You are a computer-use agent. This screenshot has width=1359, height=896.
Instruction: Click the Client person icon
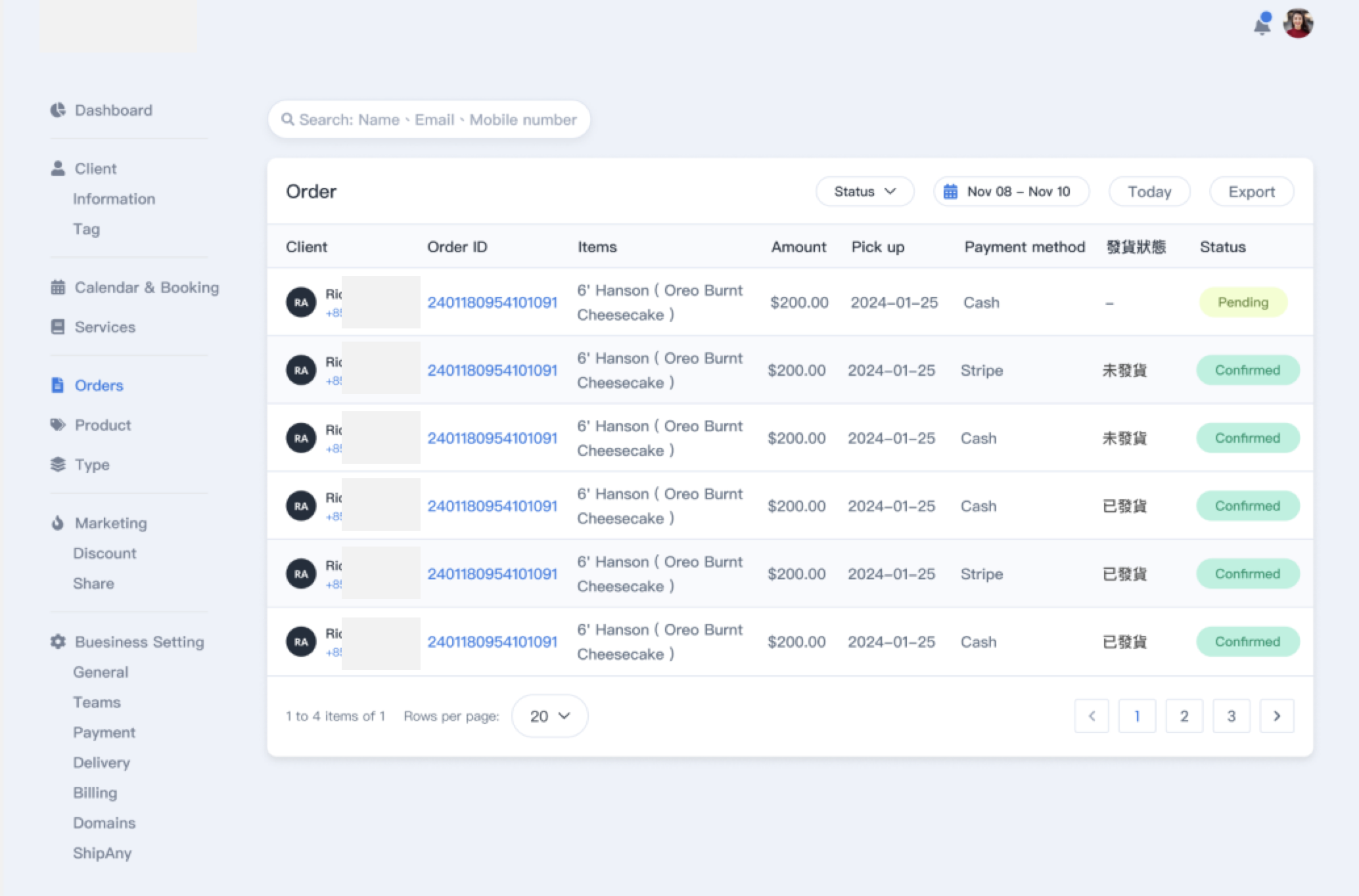point(58,168)
